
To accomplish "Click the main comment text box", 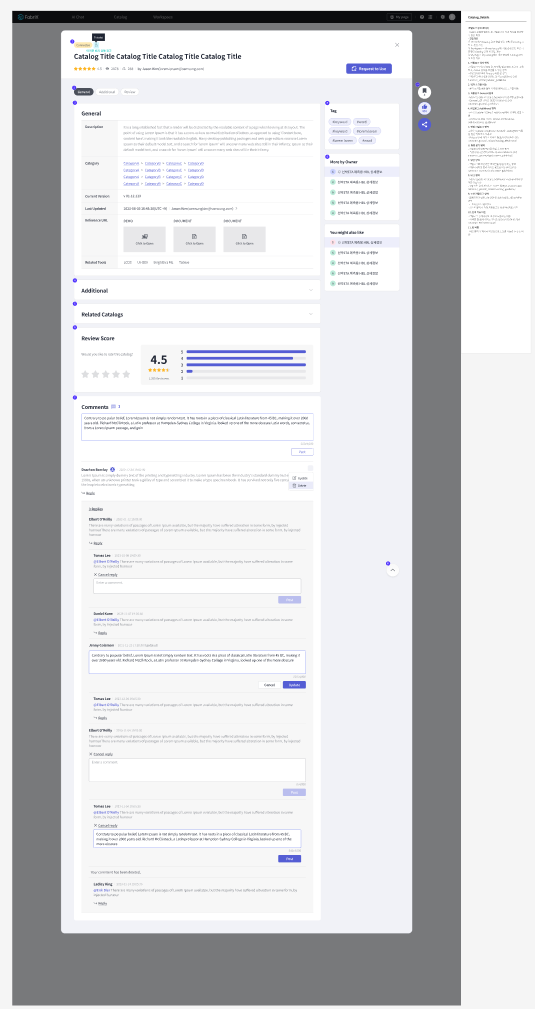I will [198, 427].
